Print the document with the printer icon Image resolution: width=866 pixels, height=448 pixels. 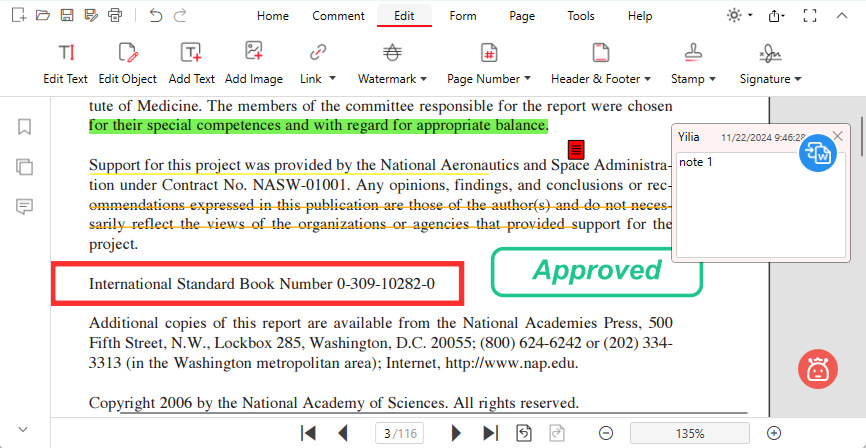point(115,15)
